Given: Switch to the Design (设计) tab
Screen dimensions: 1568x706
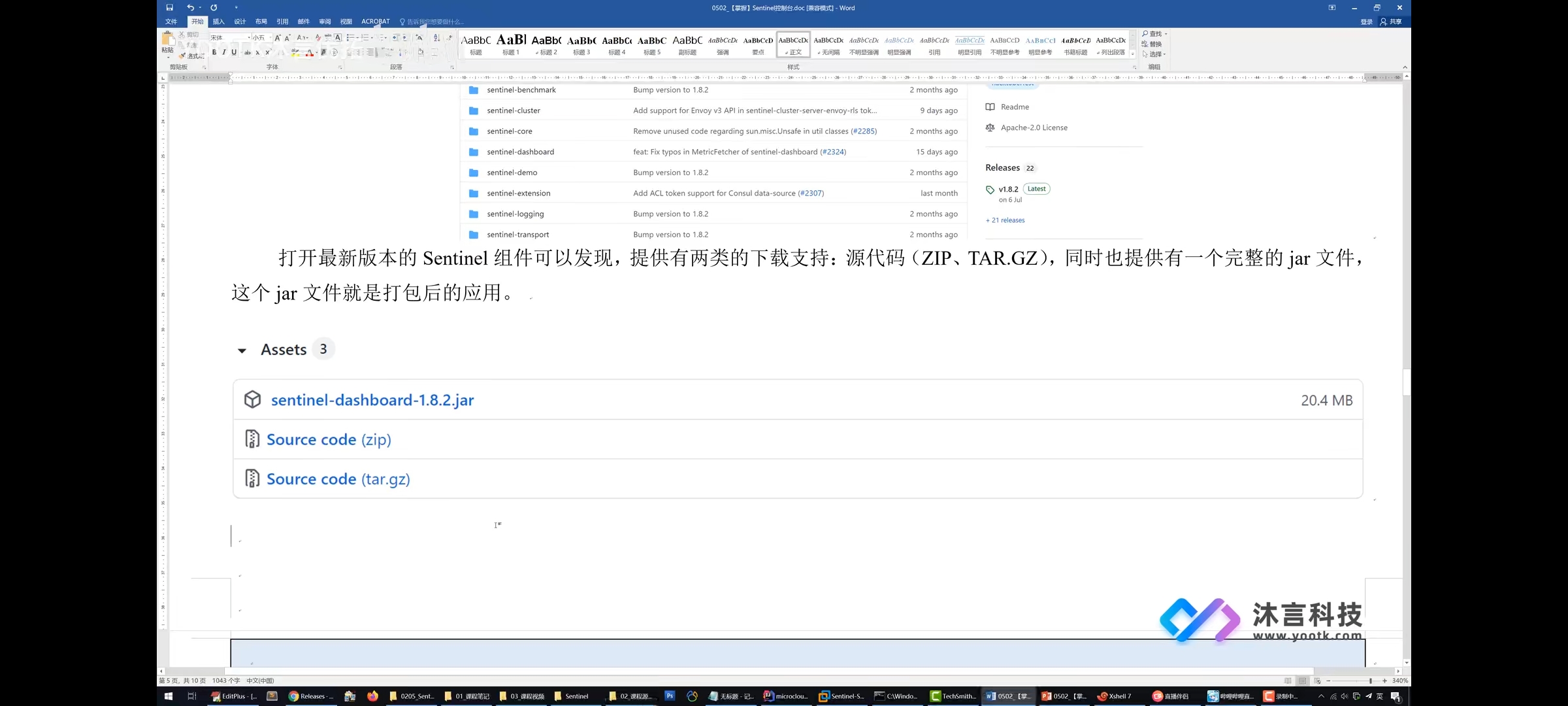Looking at the screenshot, I should click(240, 22).
